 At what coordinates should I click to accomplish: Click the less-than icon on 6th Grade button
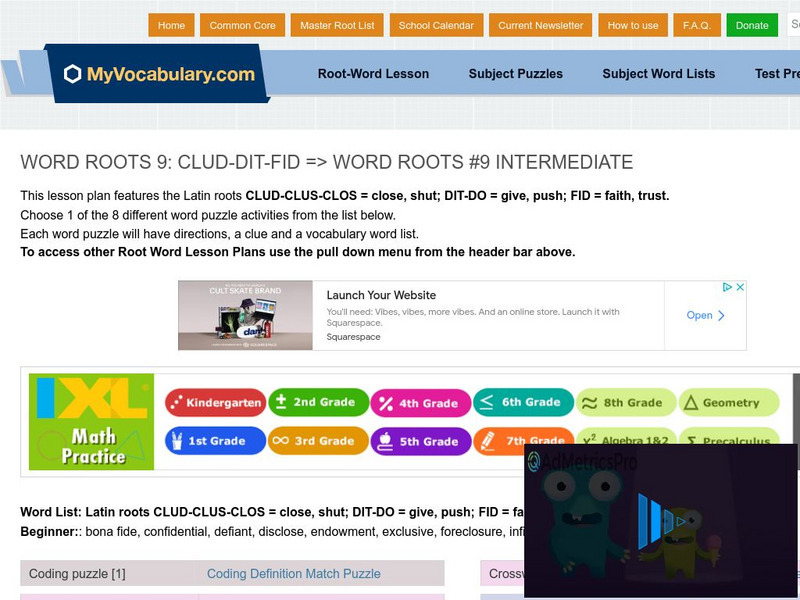click(487, 403)
